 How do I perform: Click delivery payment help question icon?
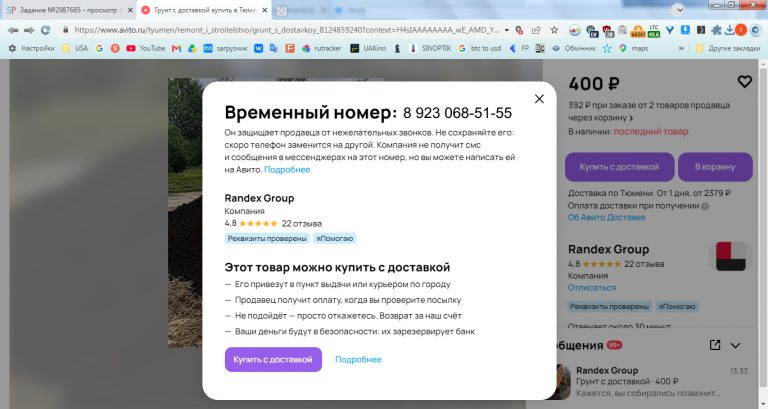(705, 206)
